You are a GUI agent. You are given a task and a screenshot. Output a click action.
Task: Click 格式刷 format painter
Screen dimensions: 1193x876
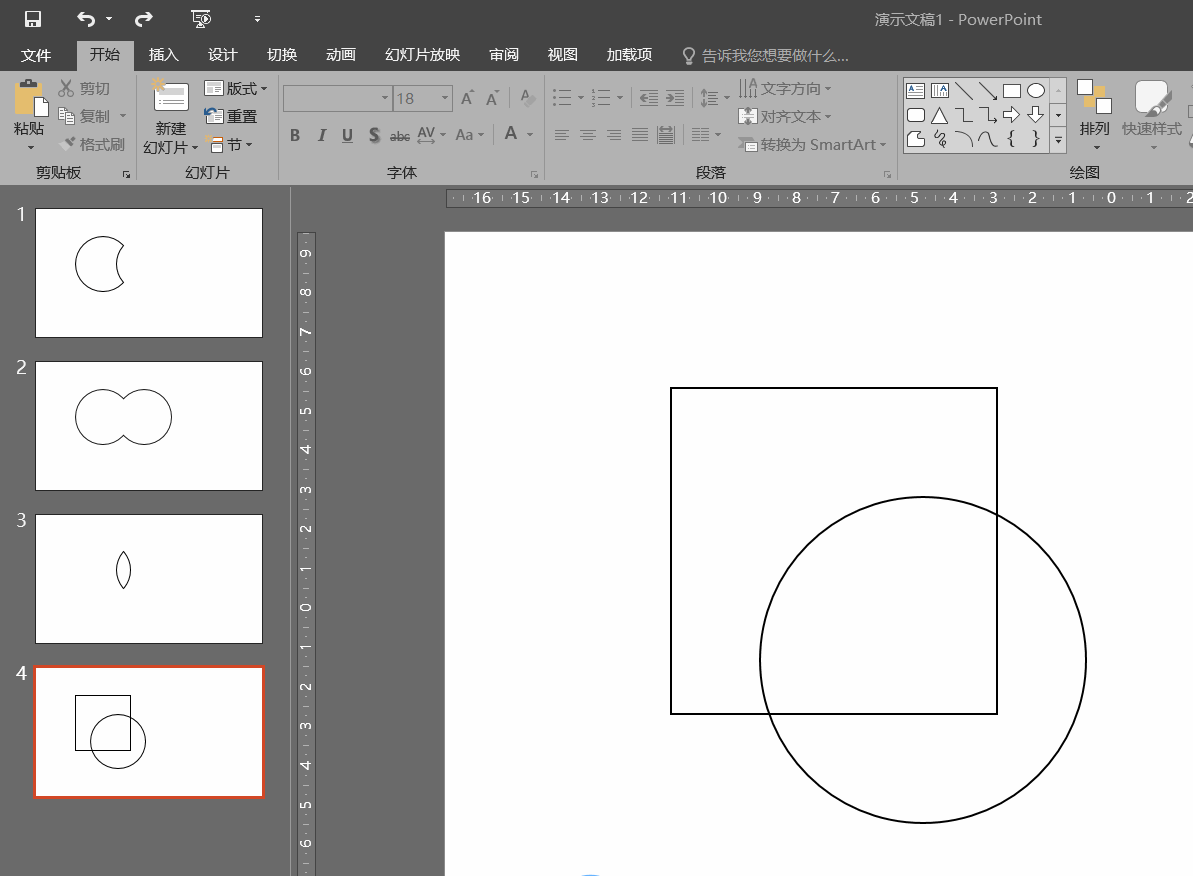91,144
